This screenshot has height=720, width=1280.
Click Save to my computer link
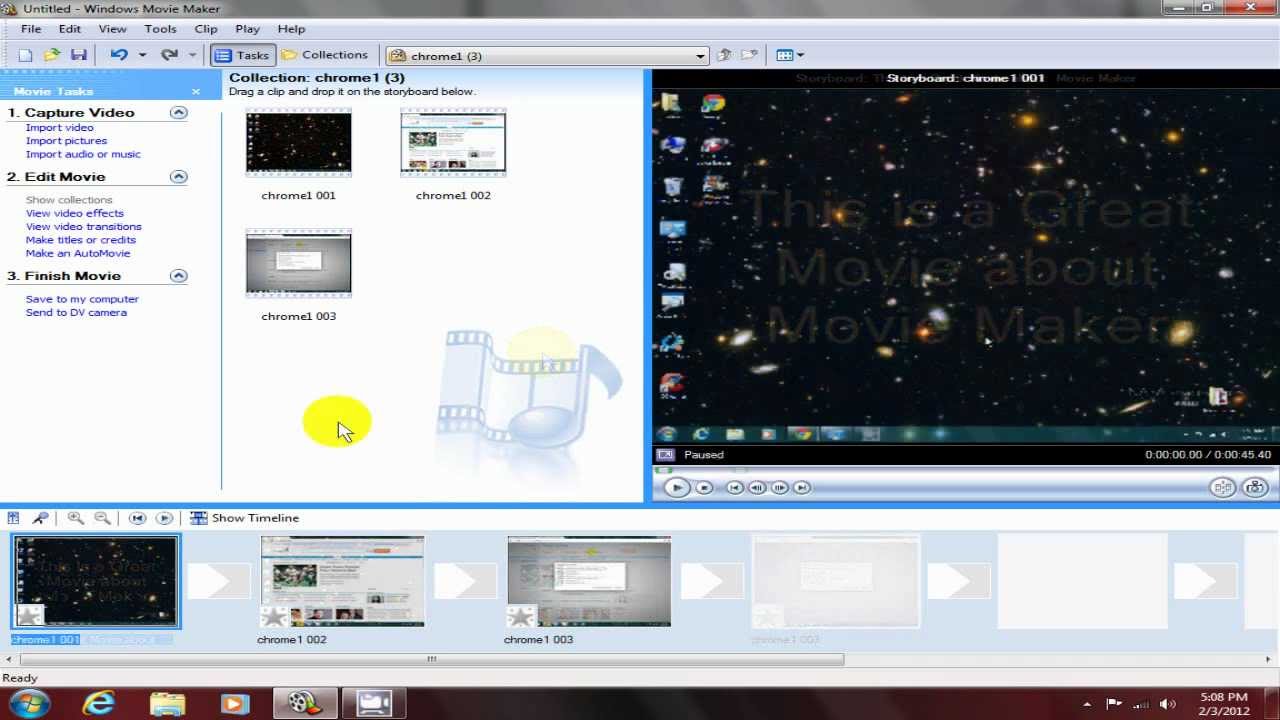point(82,299)
